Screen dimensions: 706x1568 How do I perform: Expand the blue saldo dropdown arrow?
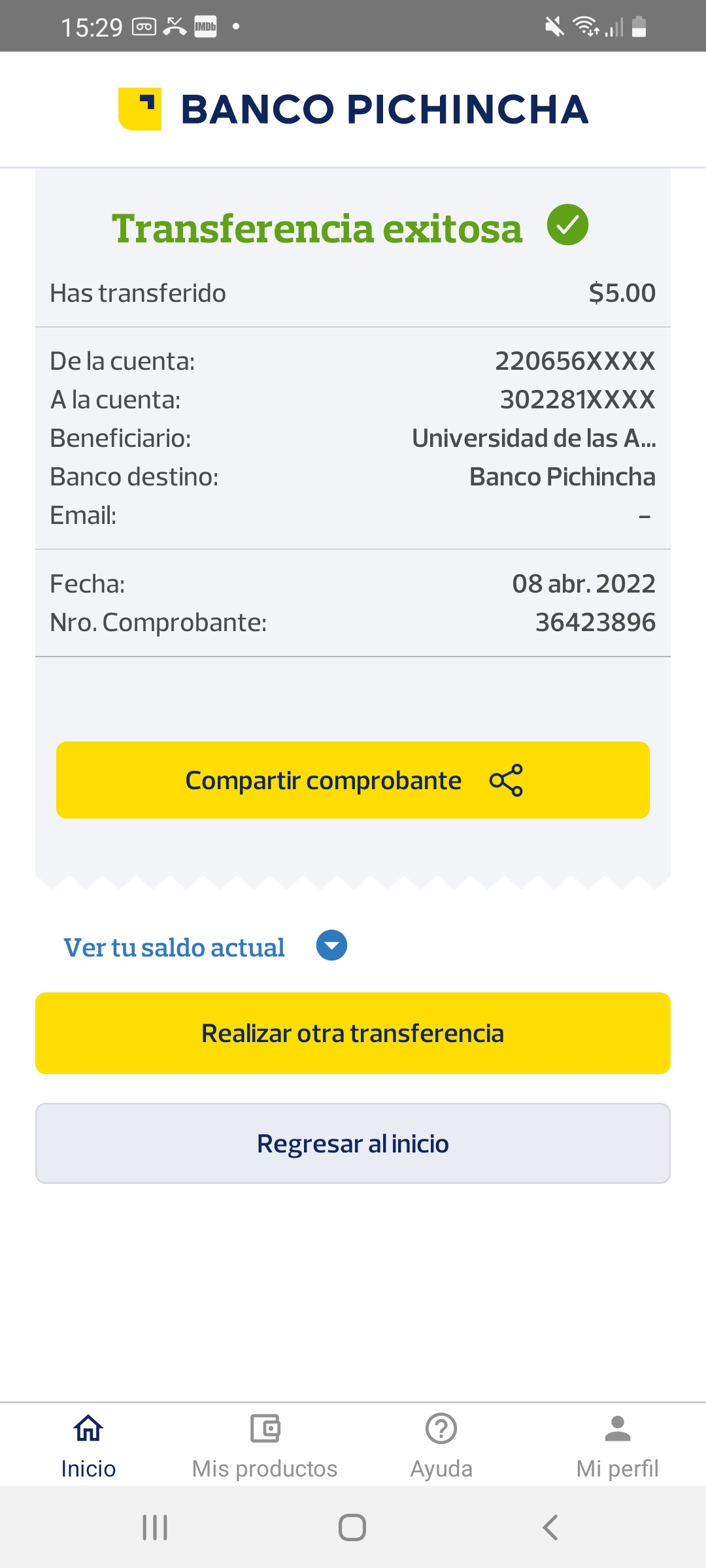click(x=331, y=945)
